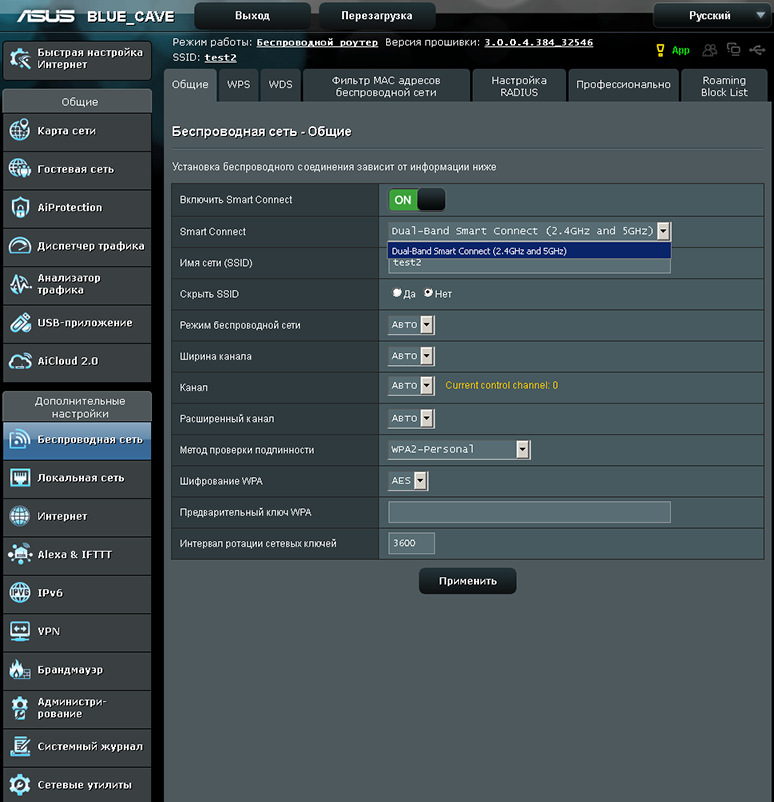Image resolution: width=774 pixels, height=802 pixels.
Task: Click the yellow lightbulb App icon
Action: [x=660, y=50]
